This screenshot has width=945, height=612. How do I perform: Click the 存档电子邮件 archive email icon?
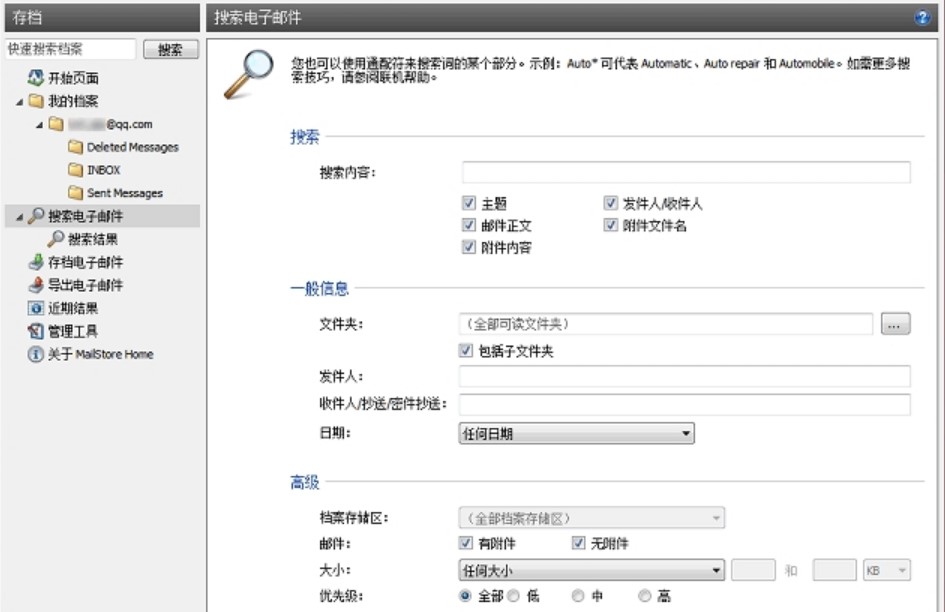[x=36, y=262]
